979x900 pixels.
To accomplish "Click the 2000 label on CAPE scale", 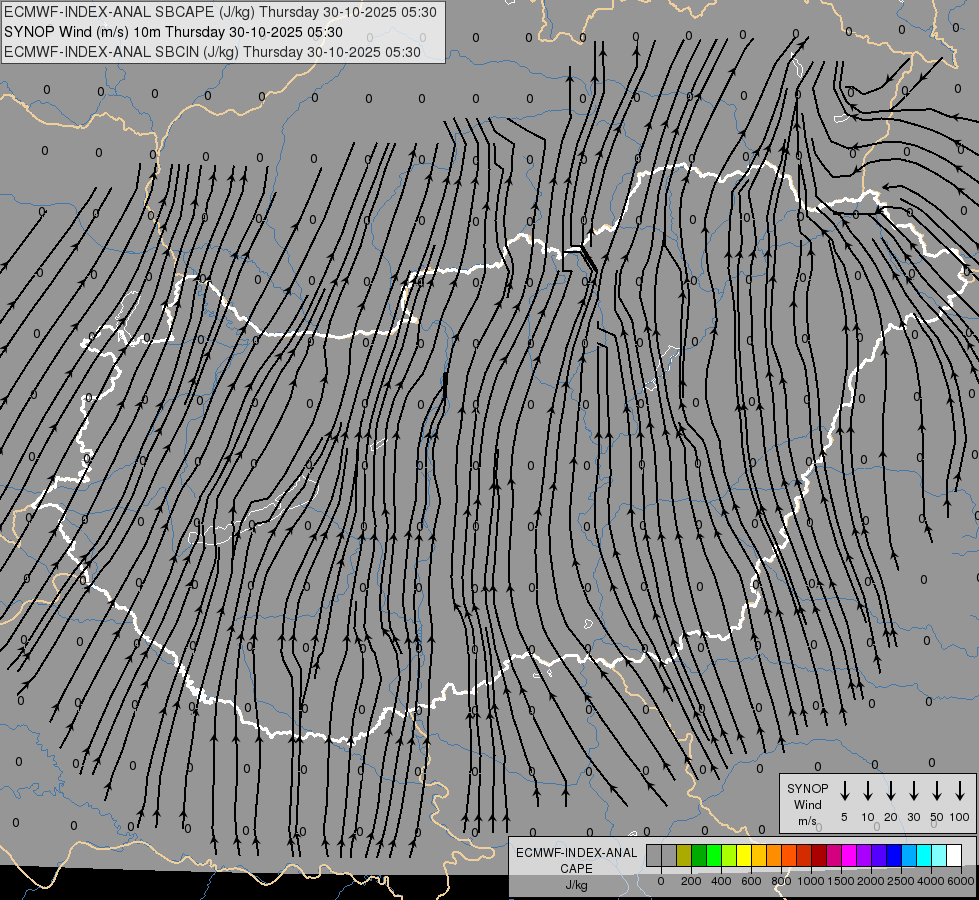I will coord(871,881).
